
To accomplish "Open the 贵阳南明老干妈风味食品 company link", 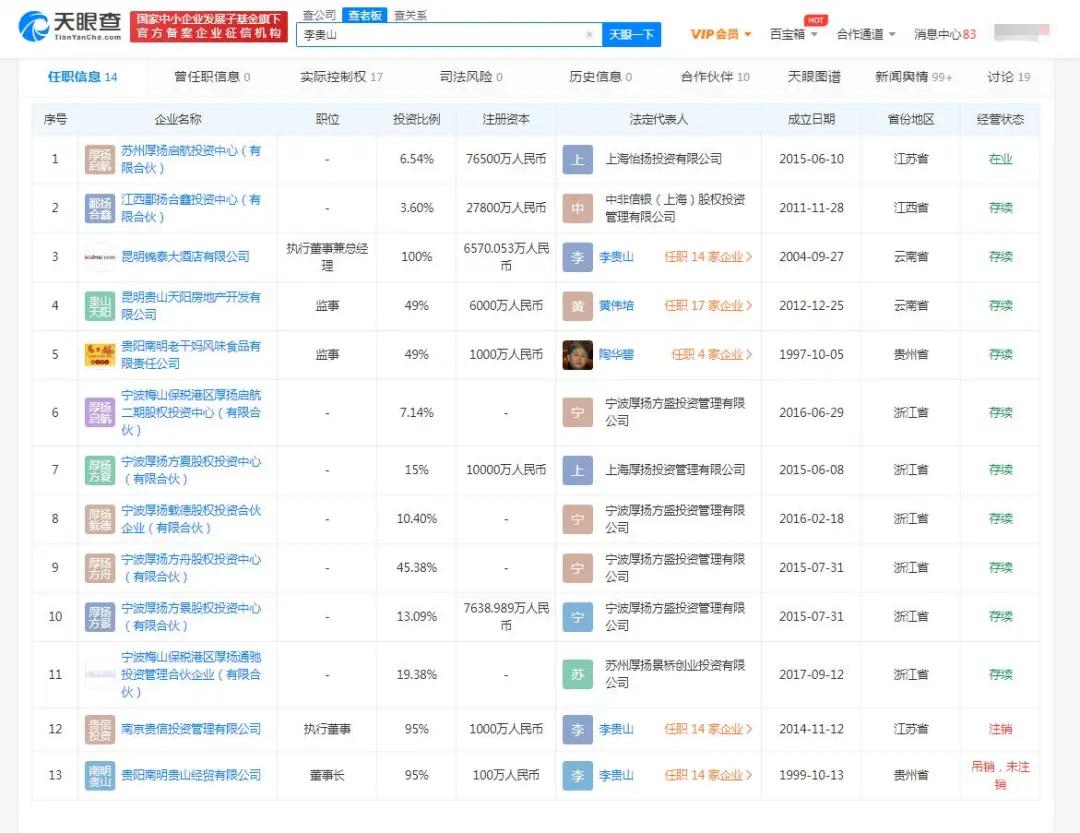I will (x=191, y=355).
